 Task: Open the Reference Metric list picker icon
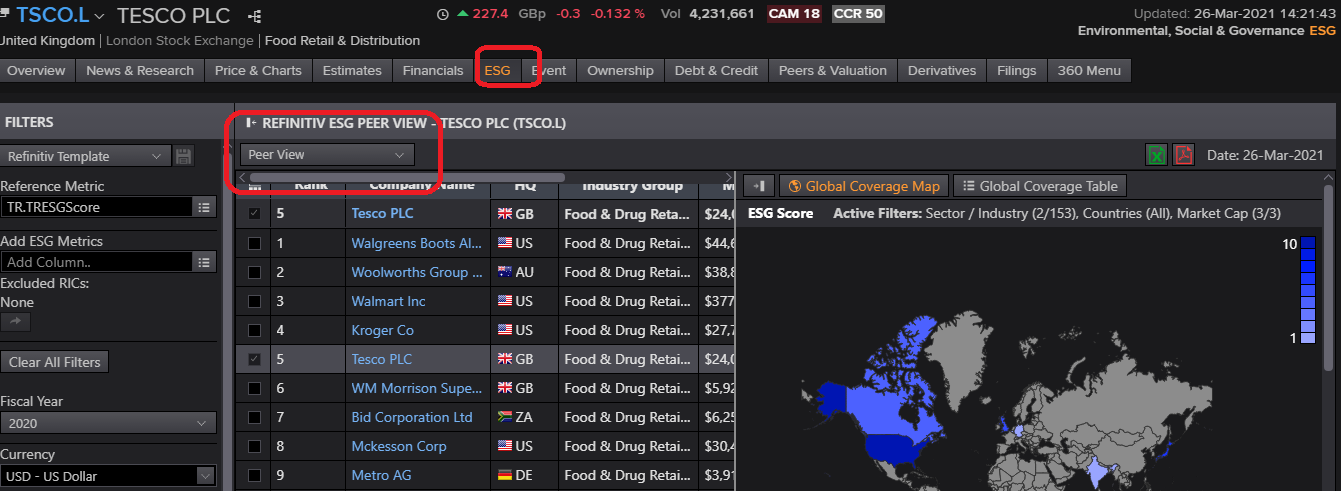coord(204,207)
